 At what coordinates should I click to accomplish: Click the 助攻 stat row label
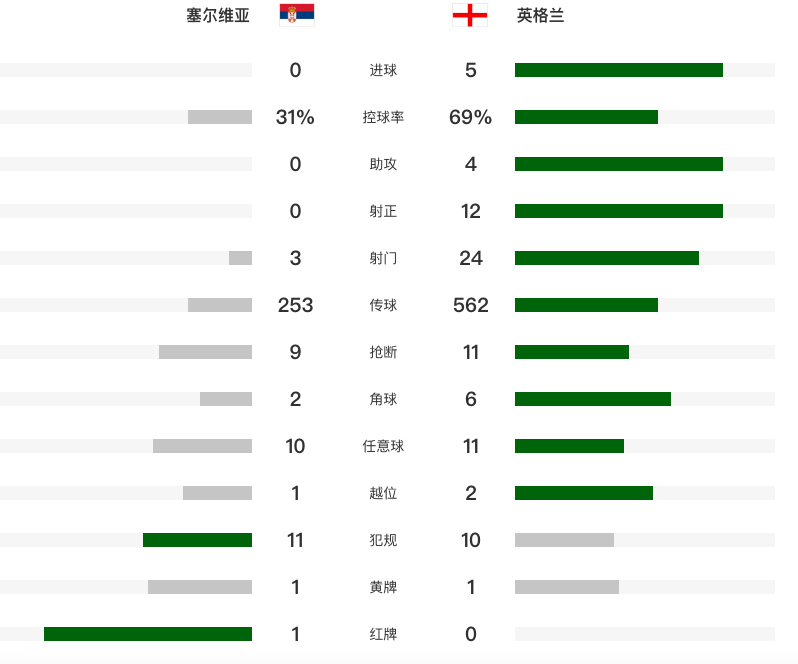[x=383, y=164]
